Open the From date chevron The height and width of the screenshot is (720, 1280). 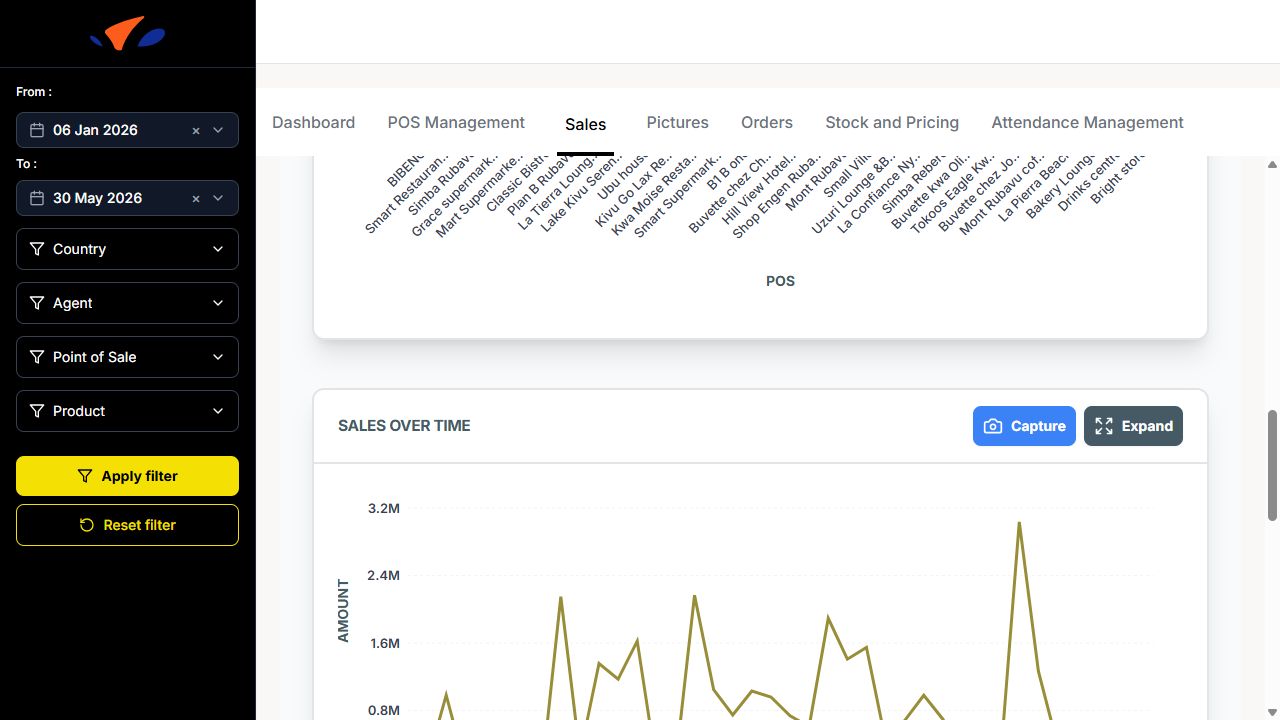click(219, 130)
